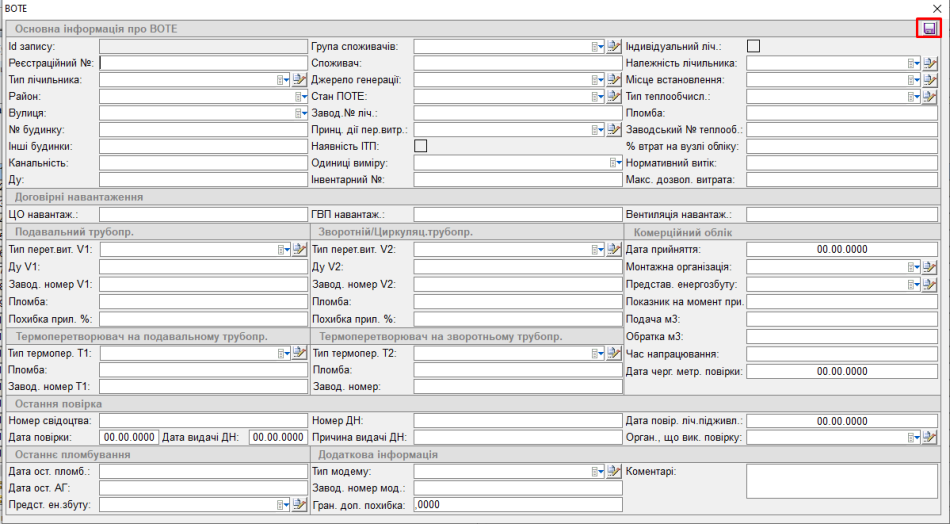
Task: Click edit icon next to Джерело генерації
Action: (614, 80)
